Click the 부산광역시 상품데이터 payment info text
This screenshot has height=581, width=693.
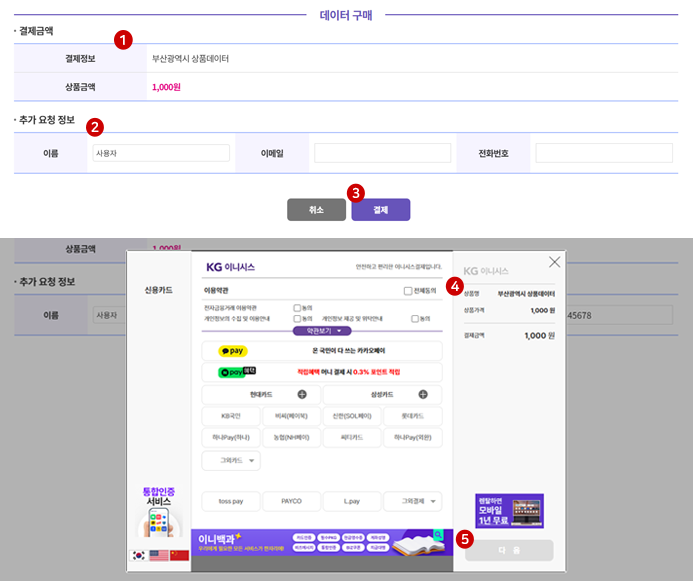click(190, 59)
